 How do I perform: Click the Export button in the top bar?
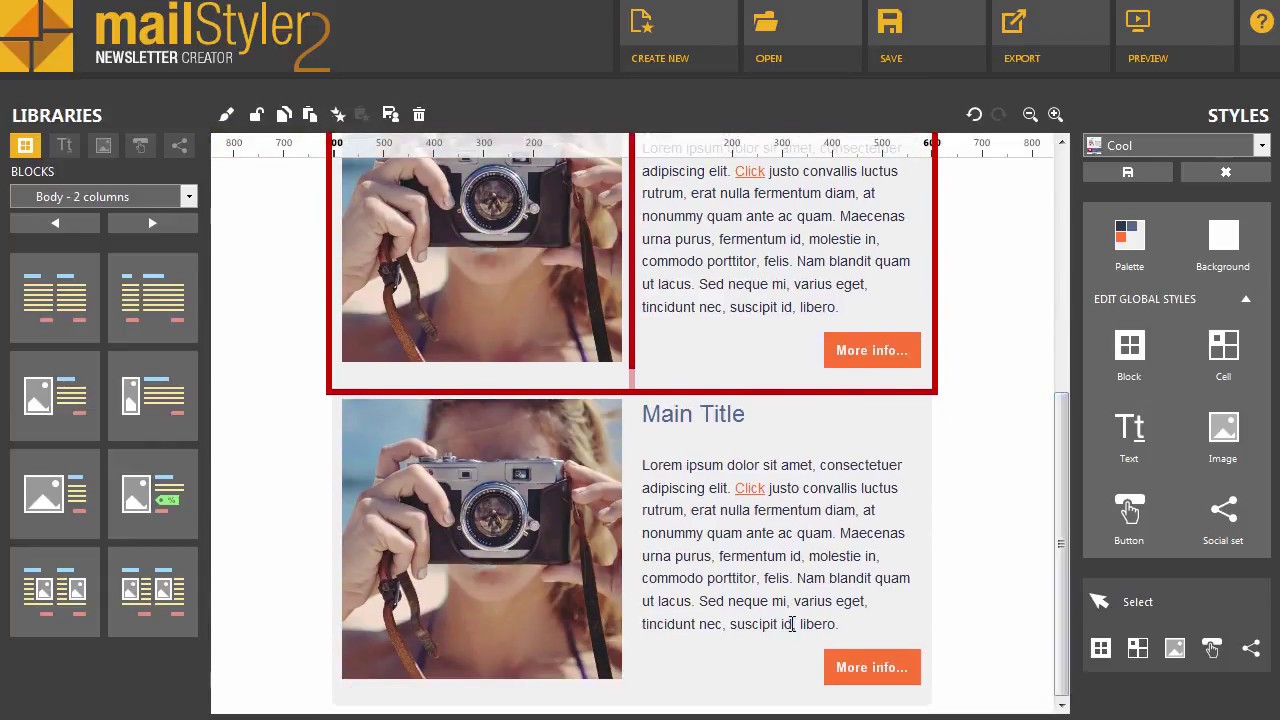click(1050, 37)
